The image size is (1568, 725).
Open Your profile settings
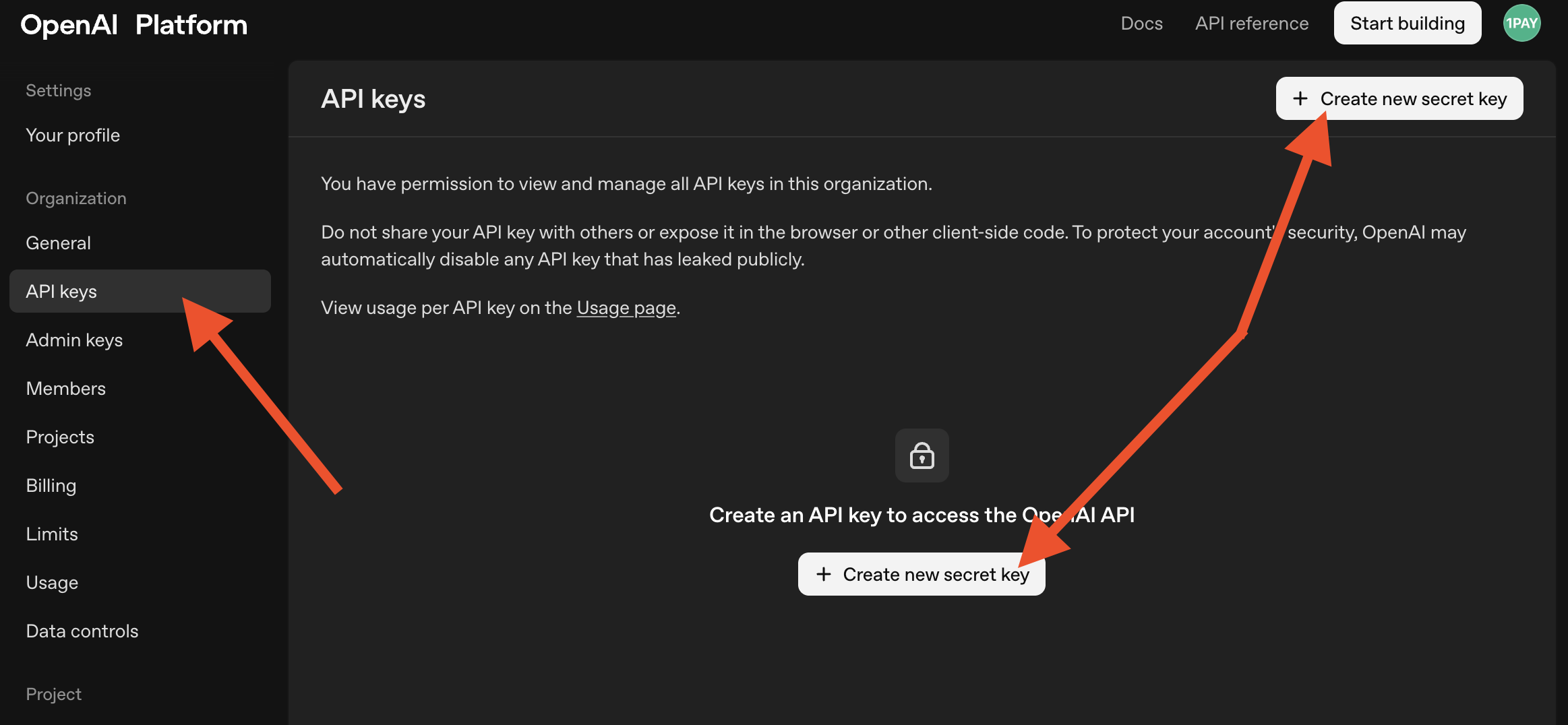(73, 135)
